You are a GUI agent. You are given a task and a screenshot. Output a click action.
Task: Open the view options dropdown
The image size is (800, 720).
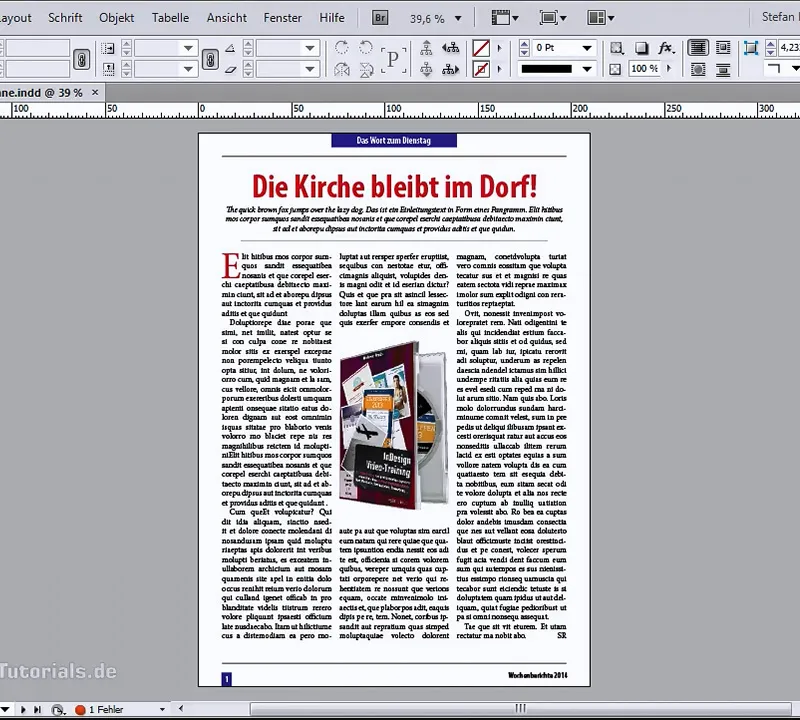(505, 18)
